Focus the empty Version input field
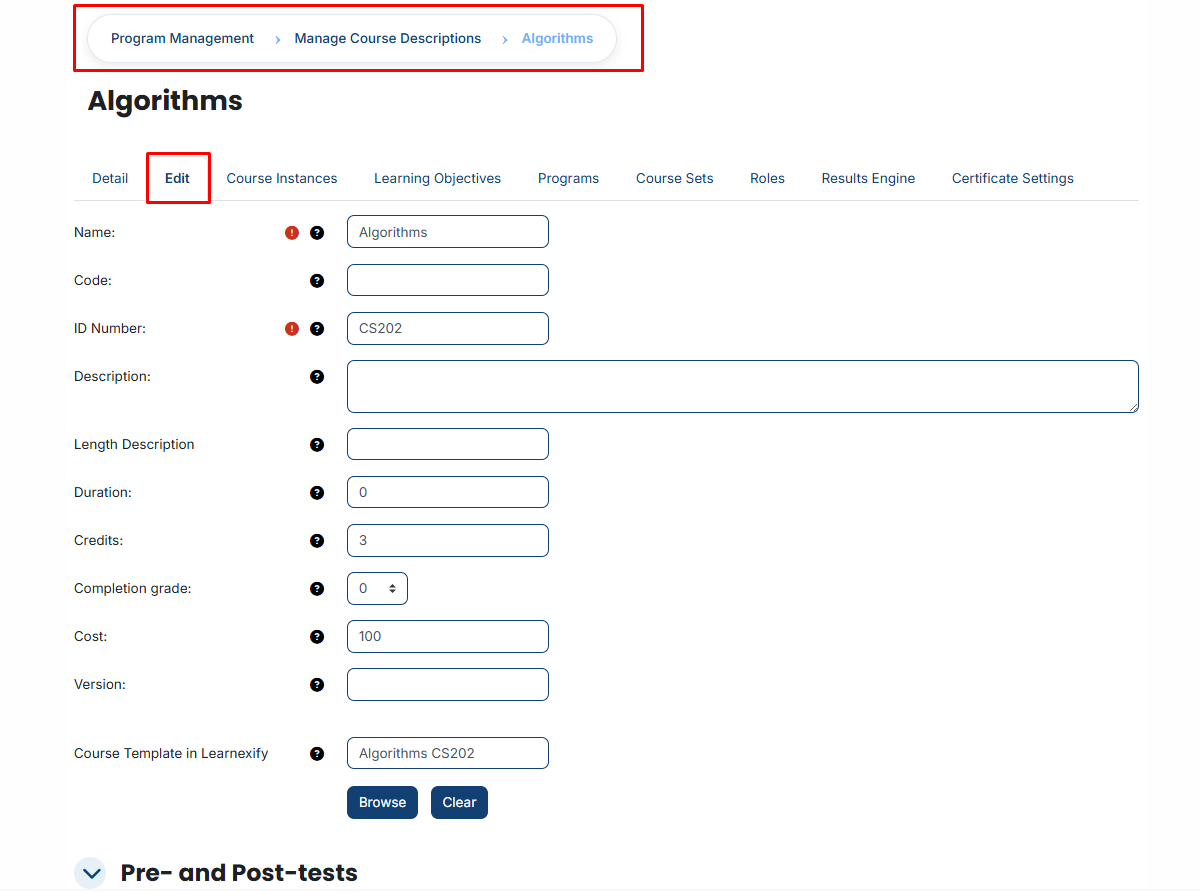This screenshot has width=1200, height=893. coord(448,684)
